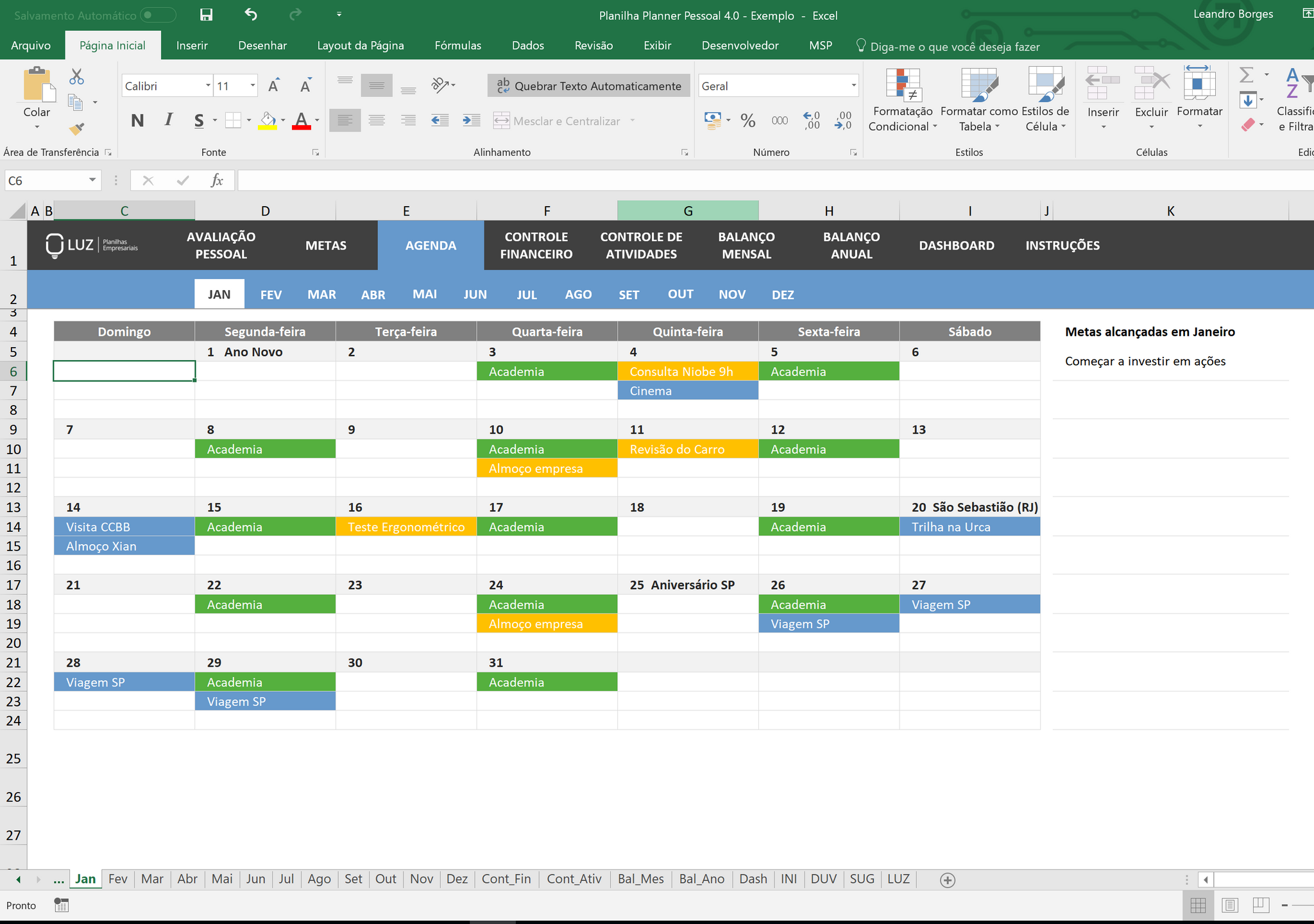Select the FEV month button
Viewport: 1314px width, 924px height.
tap(271, 295)
